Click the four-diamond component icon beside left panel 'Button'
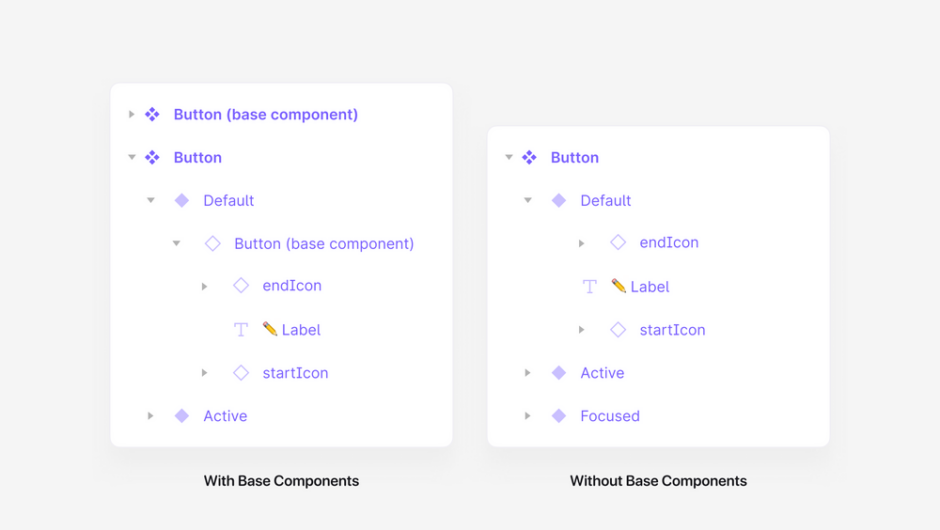 click(x=152, y=158)
